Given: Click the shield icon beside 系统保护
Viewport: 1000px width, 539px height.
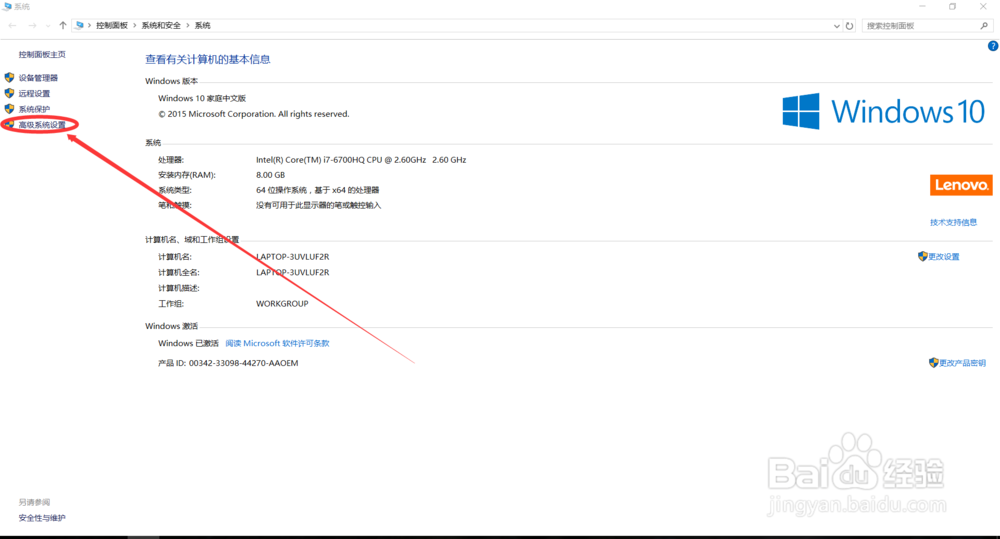Looking at the screenshot, I should [10, 108].
